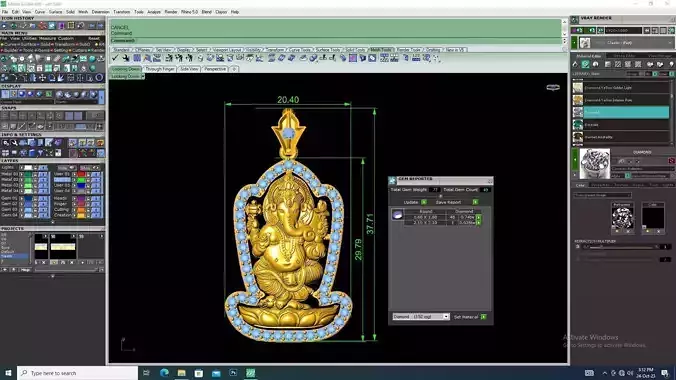Screen dimensions: 676x380
Task: Open the dropdown under the Color tab
Action: click(x=603, y=195)
